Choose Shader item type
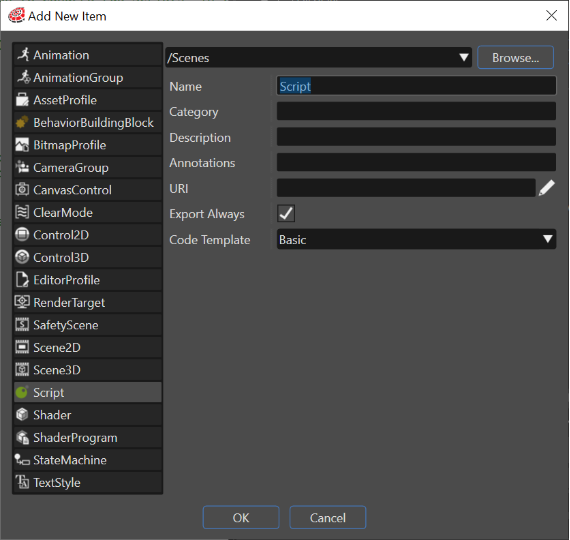The width and height of the screenshot is (570, 540). coord(88,415)
